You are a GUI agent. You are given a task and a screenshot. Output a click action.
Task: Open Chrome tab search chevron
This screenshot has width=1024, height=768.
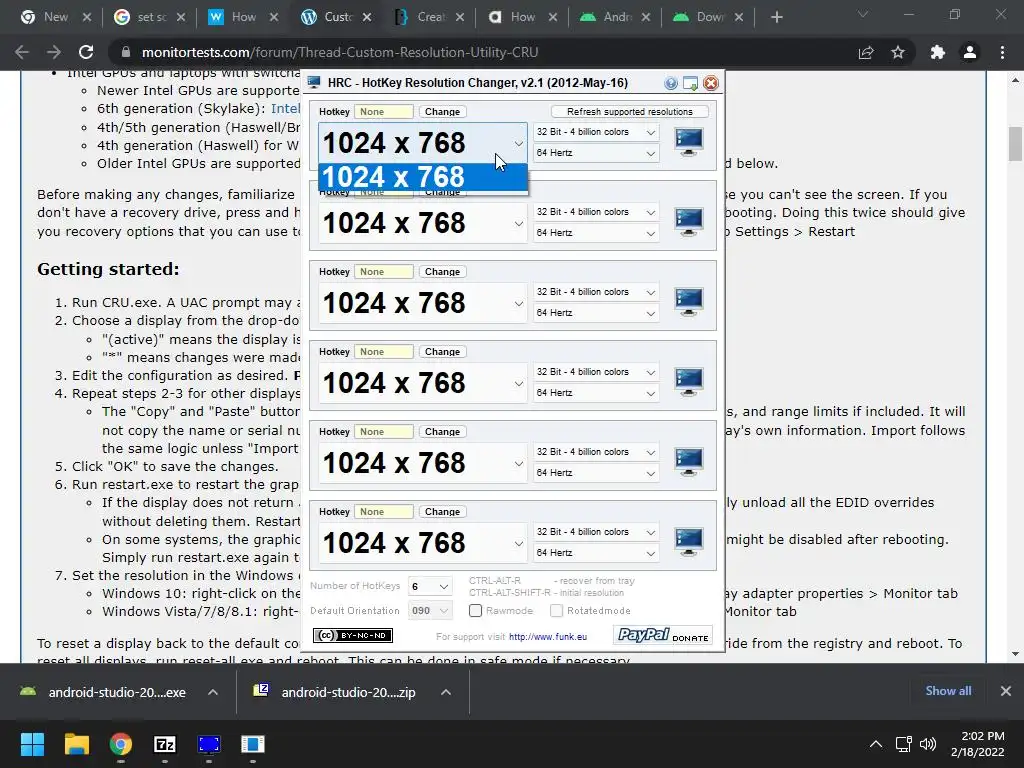tap(863, 14)
